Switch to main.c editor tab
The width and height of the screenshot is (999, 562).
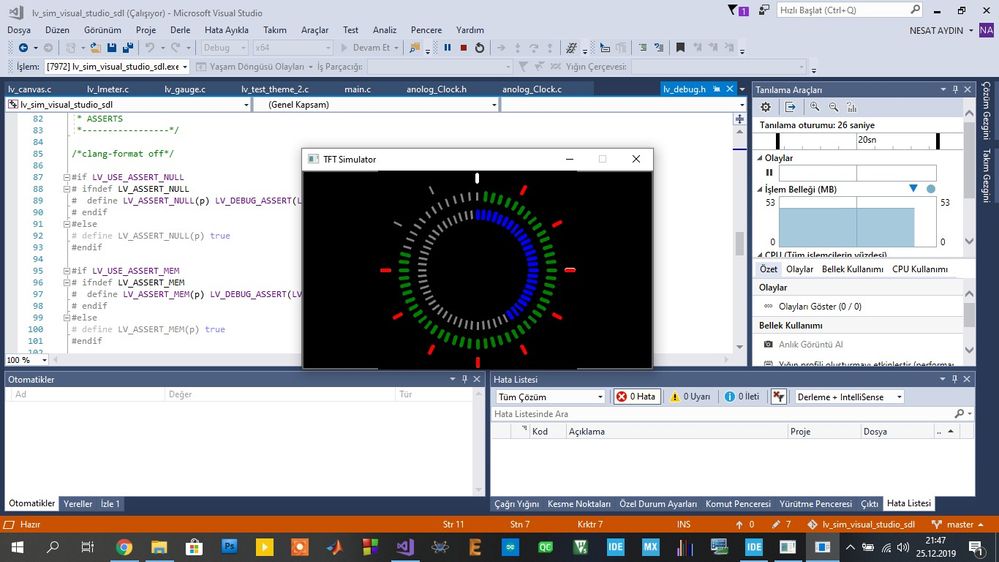pyautogui.click(x=357, y=89)
